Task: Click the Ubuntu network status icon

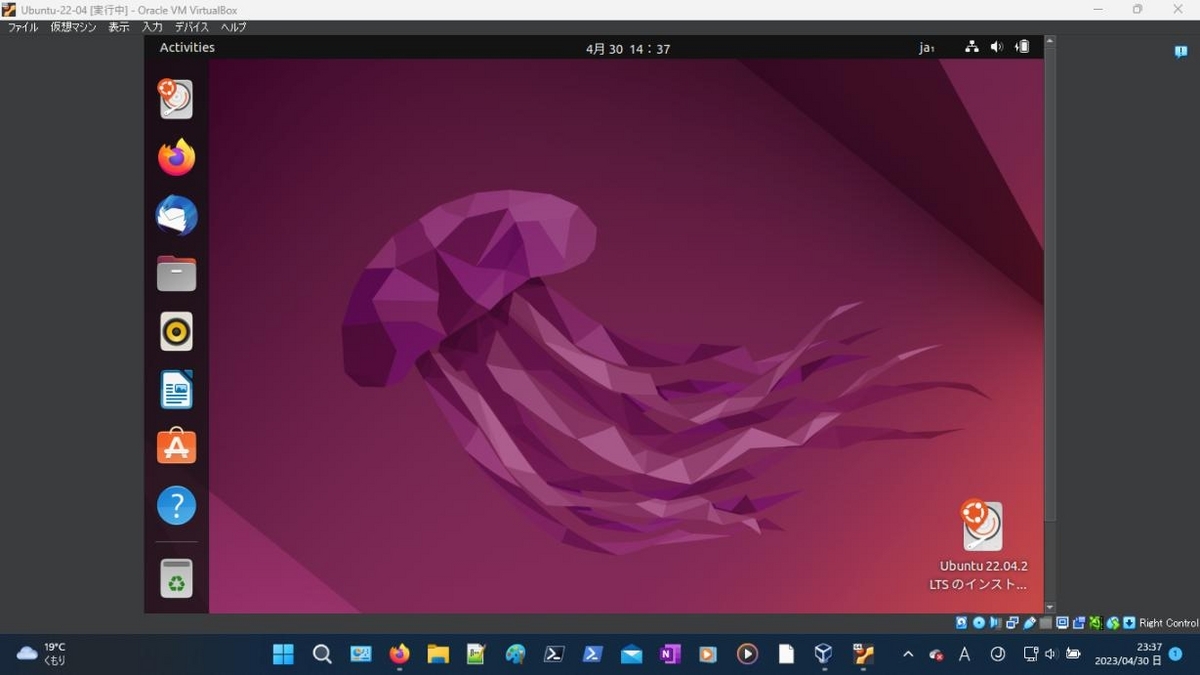Action: pyautogui.click(x=972, y=47)
